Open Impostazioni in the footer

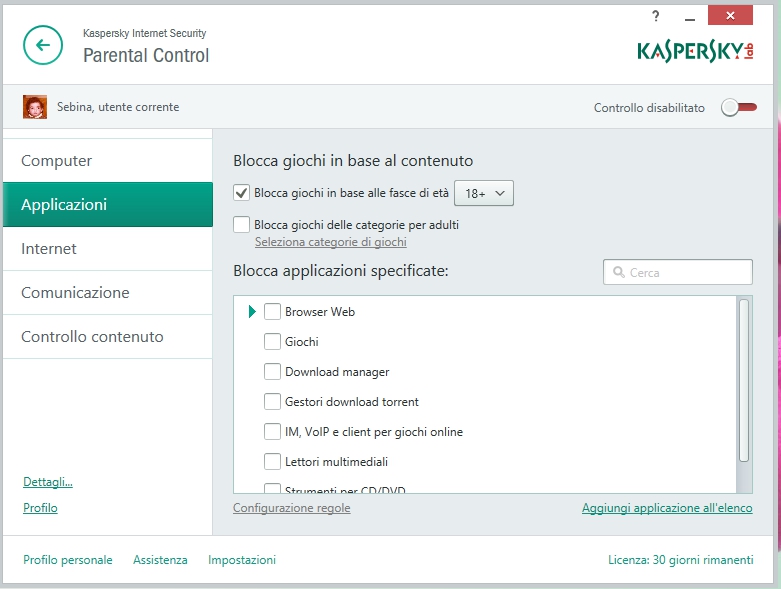[242, 560]
